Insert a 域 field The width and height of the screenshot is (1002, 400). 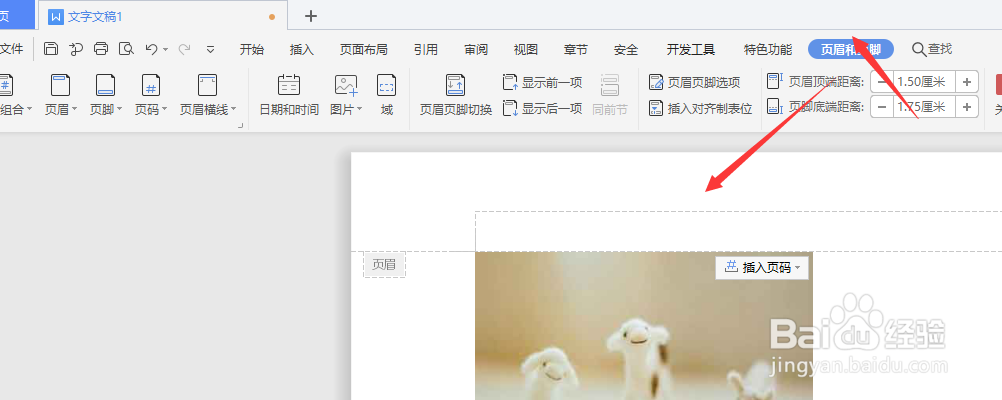pos(387,95)
